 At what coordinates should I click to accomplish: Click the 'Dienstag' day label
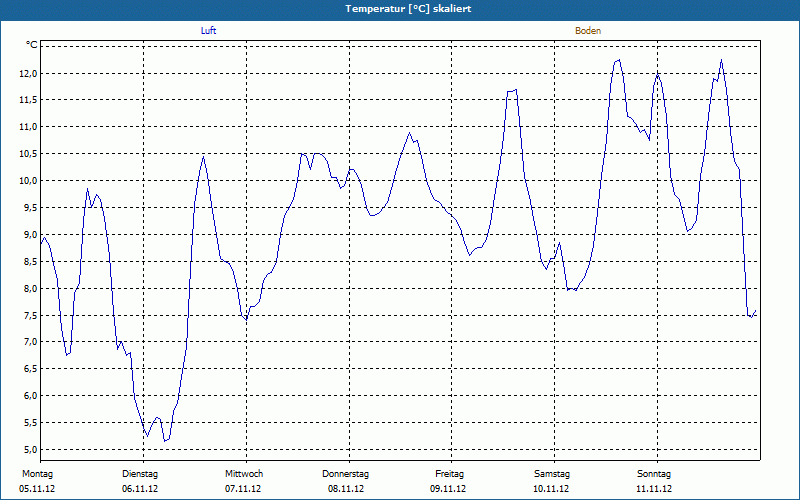[140, 474]
